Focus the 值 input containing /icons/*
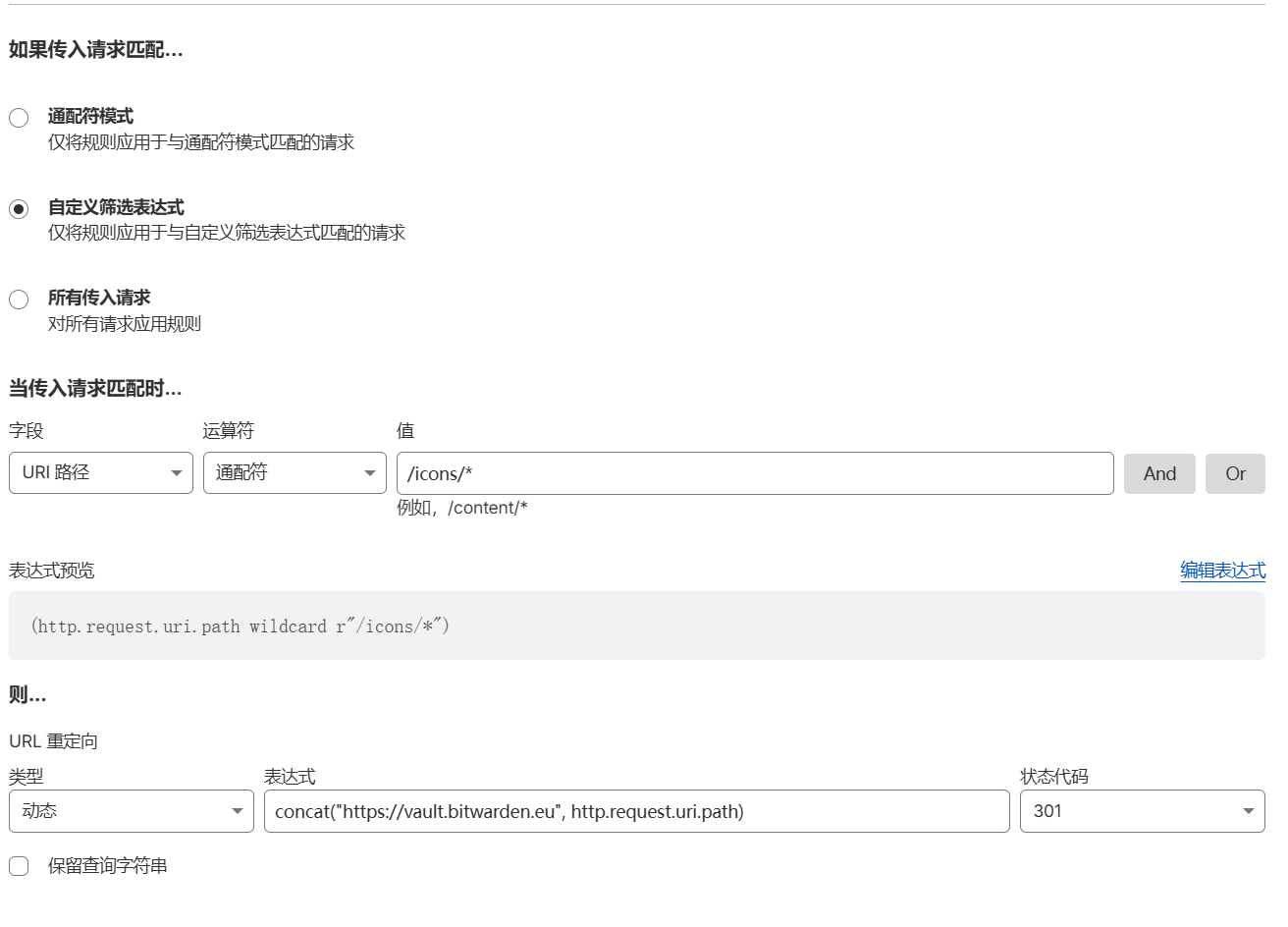Image resolution: width=1288 pixels, height=927 pixels. point(755,473)
